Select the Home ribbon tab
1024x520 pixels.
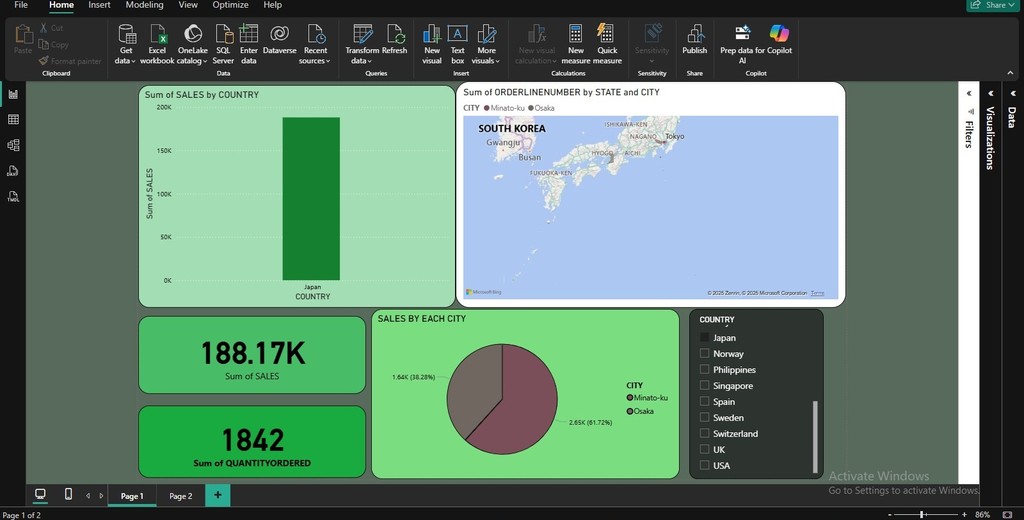point(61,5)
